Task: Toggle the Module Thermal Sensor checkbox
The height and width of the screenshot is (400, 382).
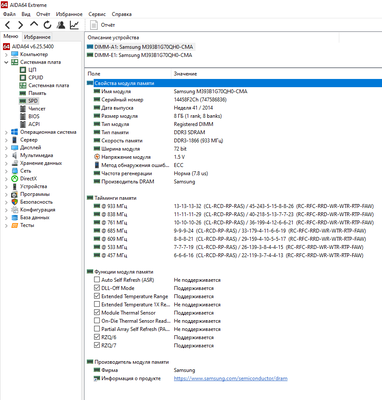Action: (x=97, y=313)
